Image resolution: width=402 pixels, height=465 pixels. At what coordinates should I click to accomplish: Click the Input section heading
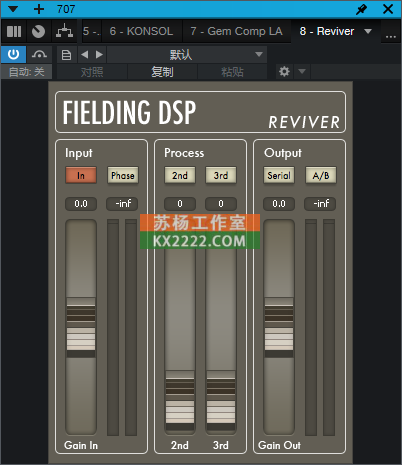pos(79,153)
